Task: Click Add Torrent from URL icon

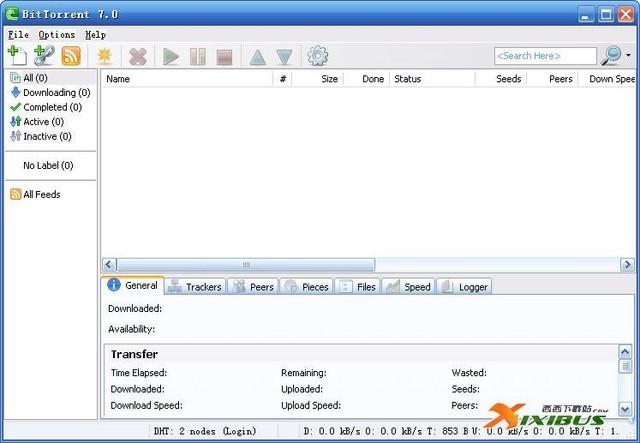Action: (44, 56)
